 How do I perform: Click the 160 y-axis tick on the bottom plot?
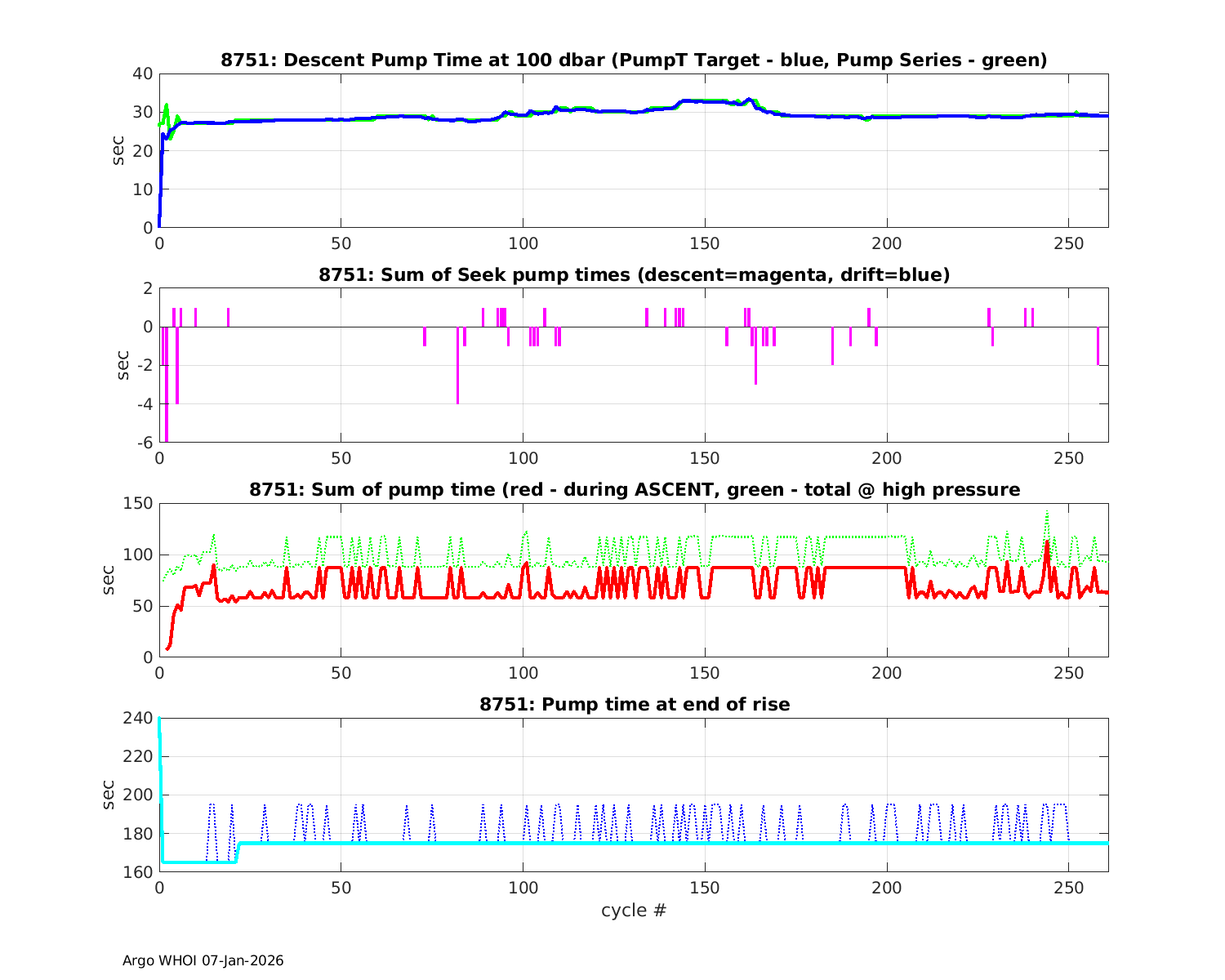point(137,872)
